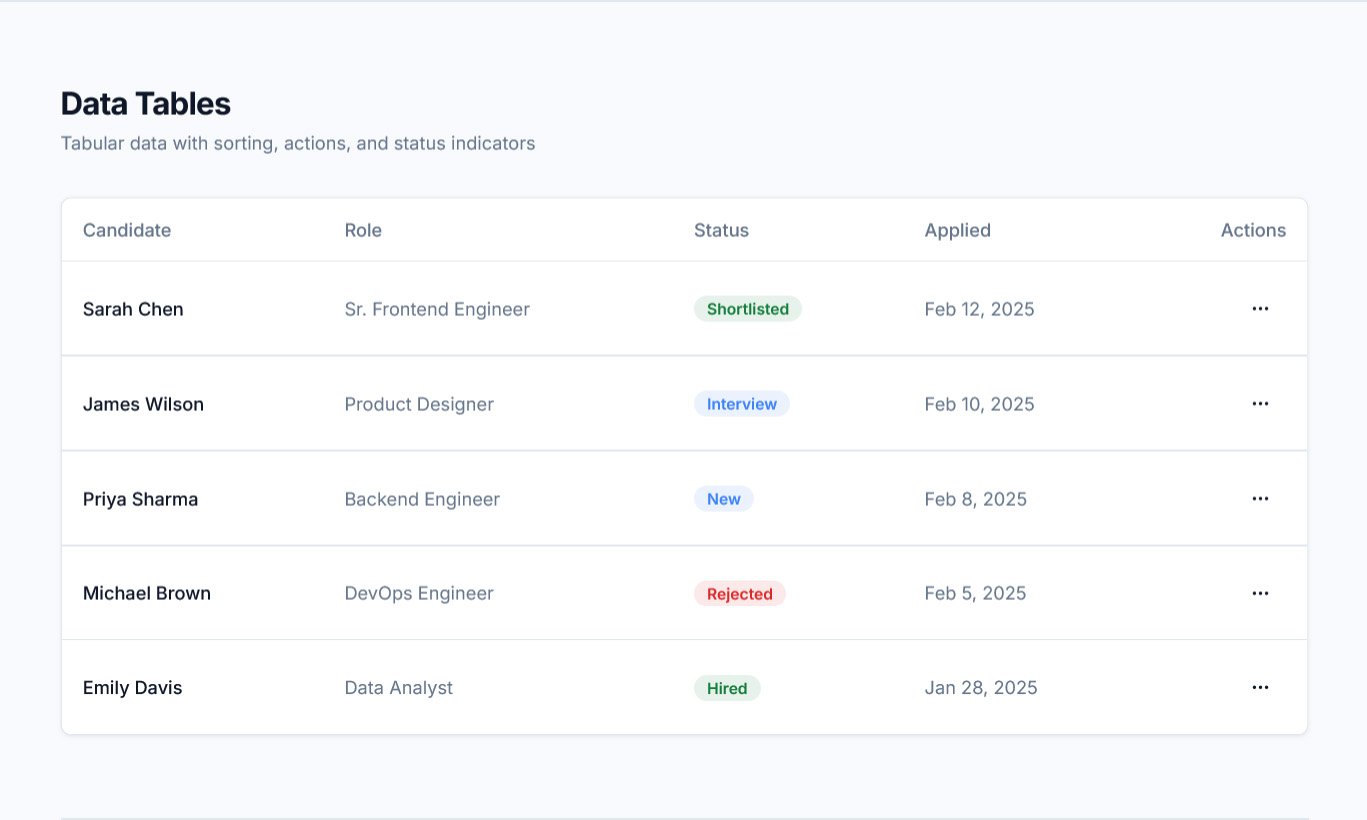Click the red Rejected status badge

click(x=739, y=594)
